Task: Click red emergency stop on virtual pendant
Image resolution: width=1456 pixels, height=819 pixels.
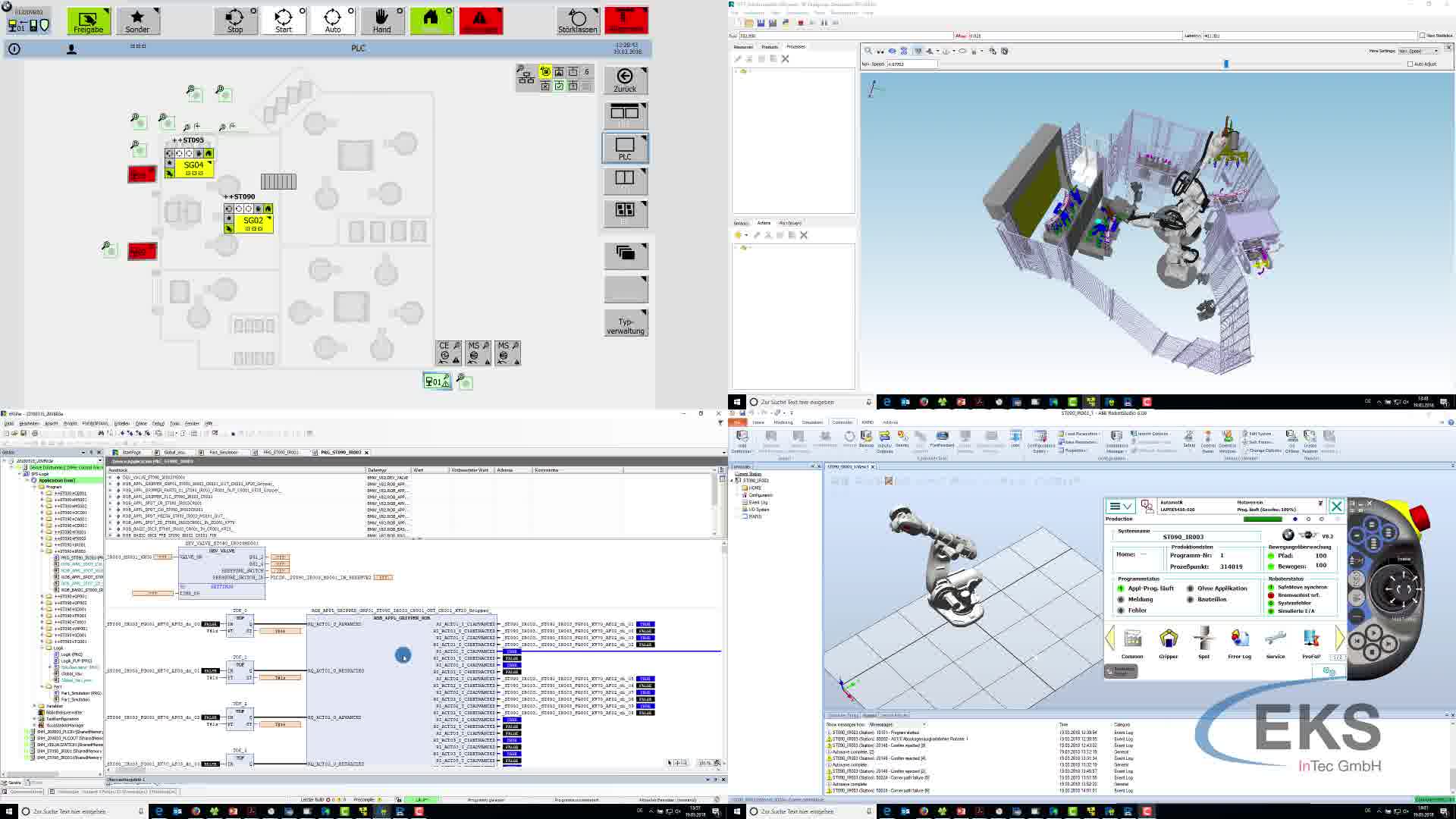Action: (1419, 519)
